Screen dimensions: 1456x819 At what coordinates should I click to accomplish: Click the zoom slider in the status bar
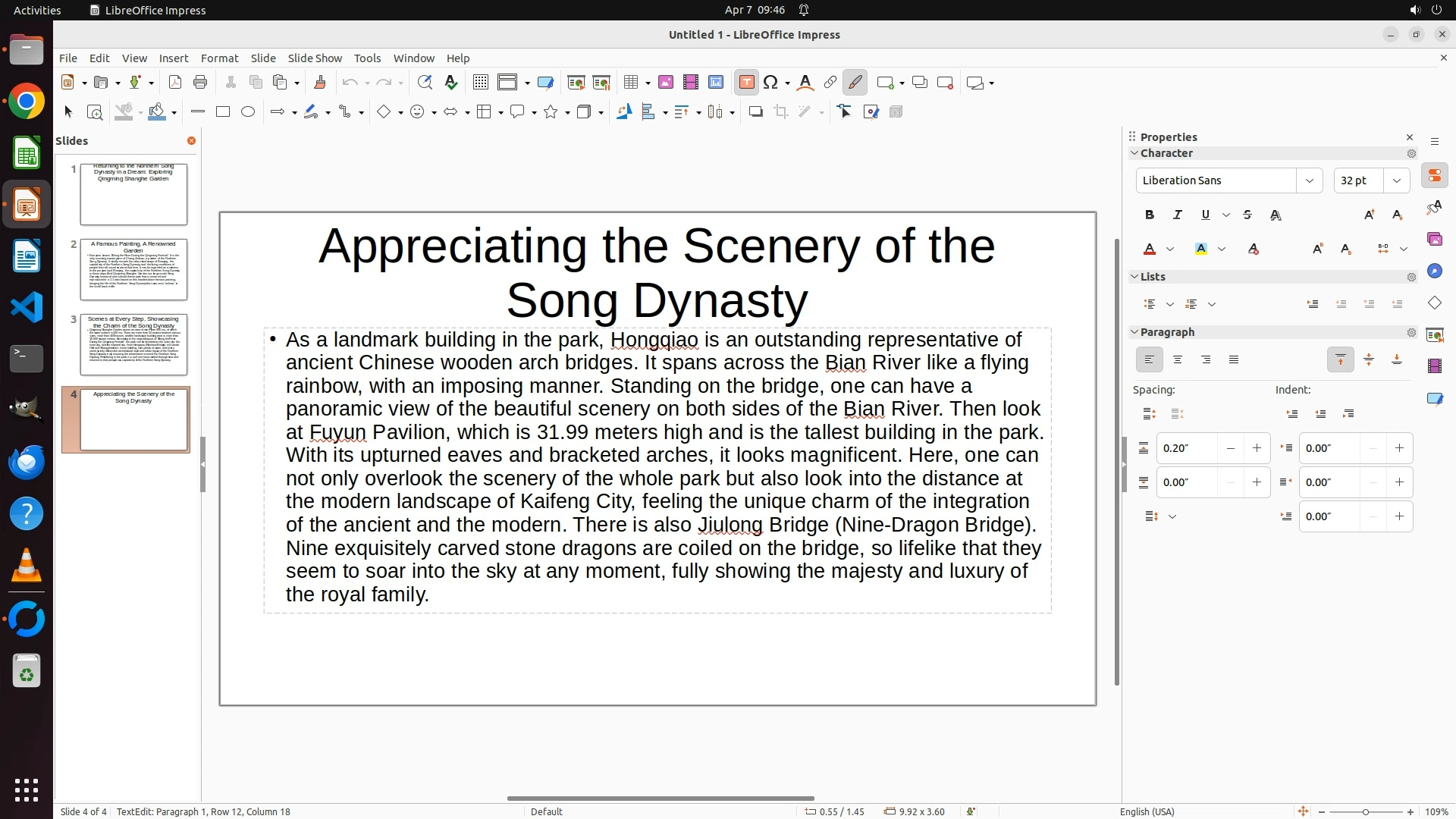coord(1365,812)
